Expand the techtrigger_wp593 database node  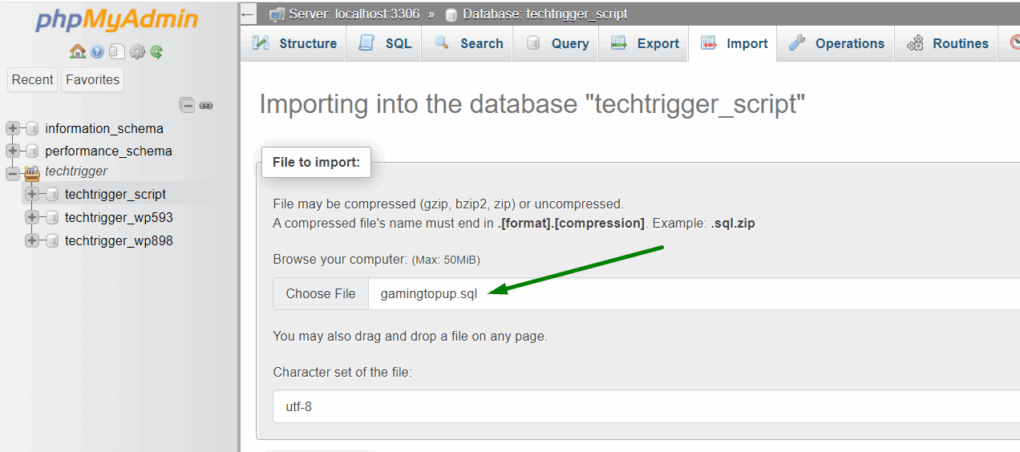[32, 217]
